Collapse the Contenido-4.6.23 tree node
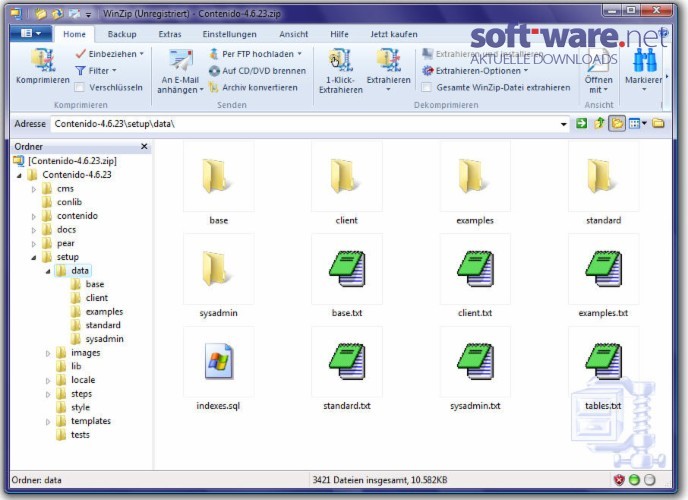Screen dimensions: 688x500 (x=19, y=175)
